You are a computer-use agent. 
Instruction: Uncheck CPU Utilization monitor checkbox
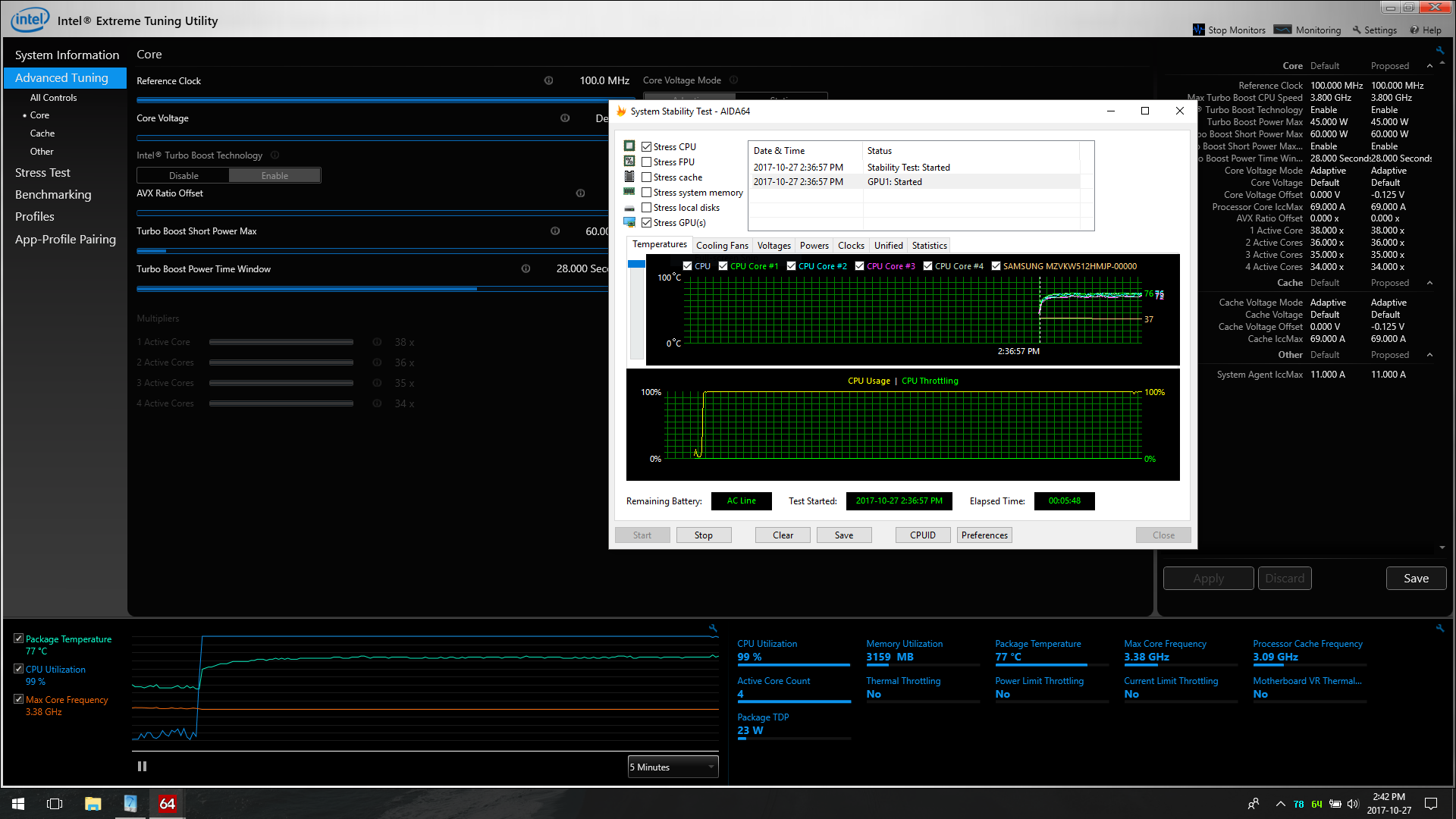click(18, 669)
